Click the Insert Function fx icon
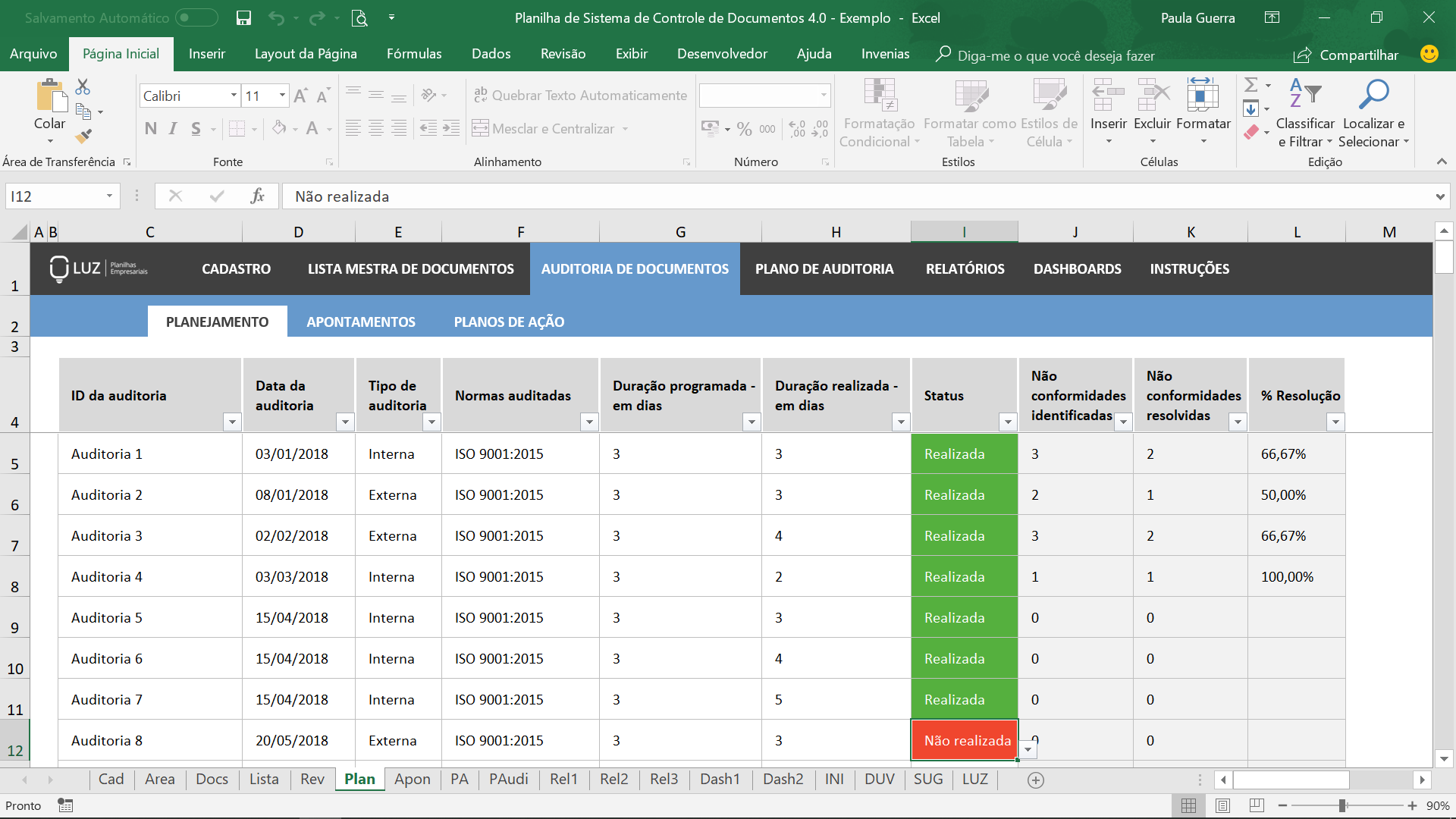The width and height of the screenshot is (1456, 819). pos(257,196)
